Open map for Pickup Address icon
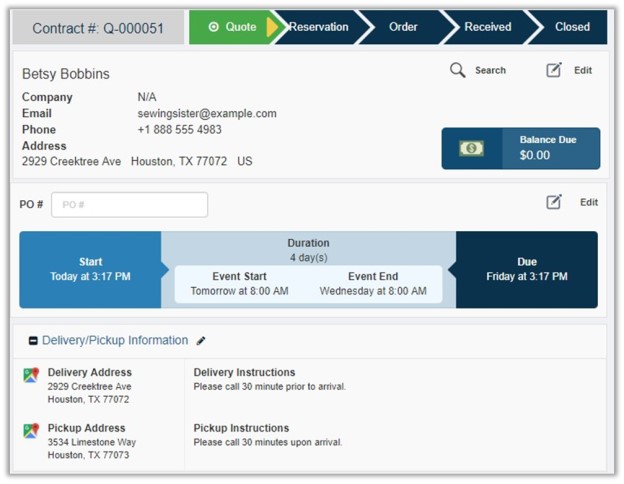The height and width of the screenshot is (484, 624). click(x=31, y=431)
